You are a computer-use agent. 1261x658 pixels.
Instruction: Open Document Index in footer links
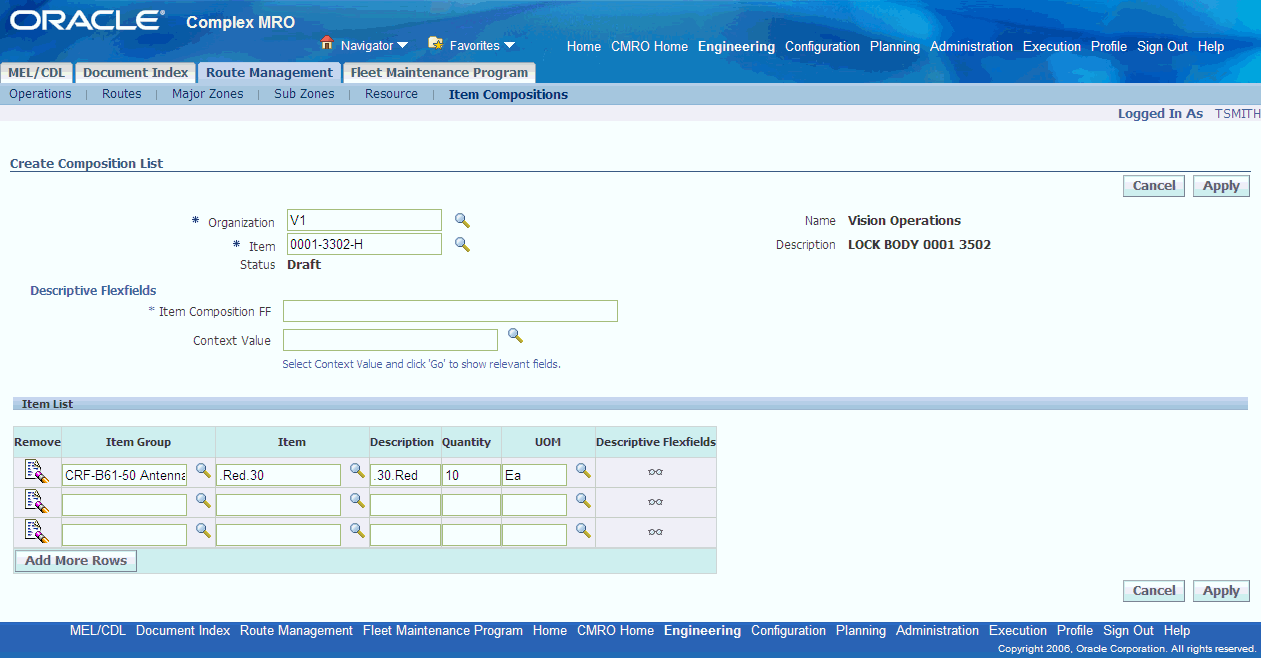(x=183, y=631)
